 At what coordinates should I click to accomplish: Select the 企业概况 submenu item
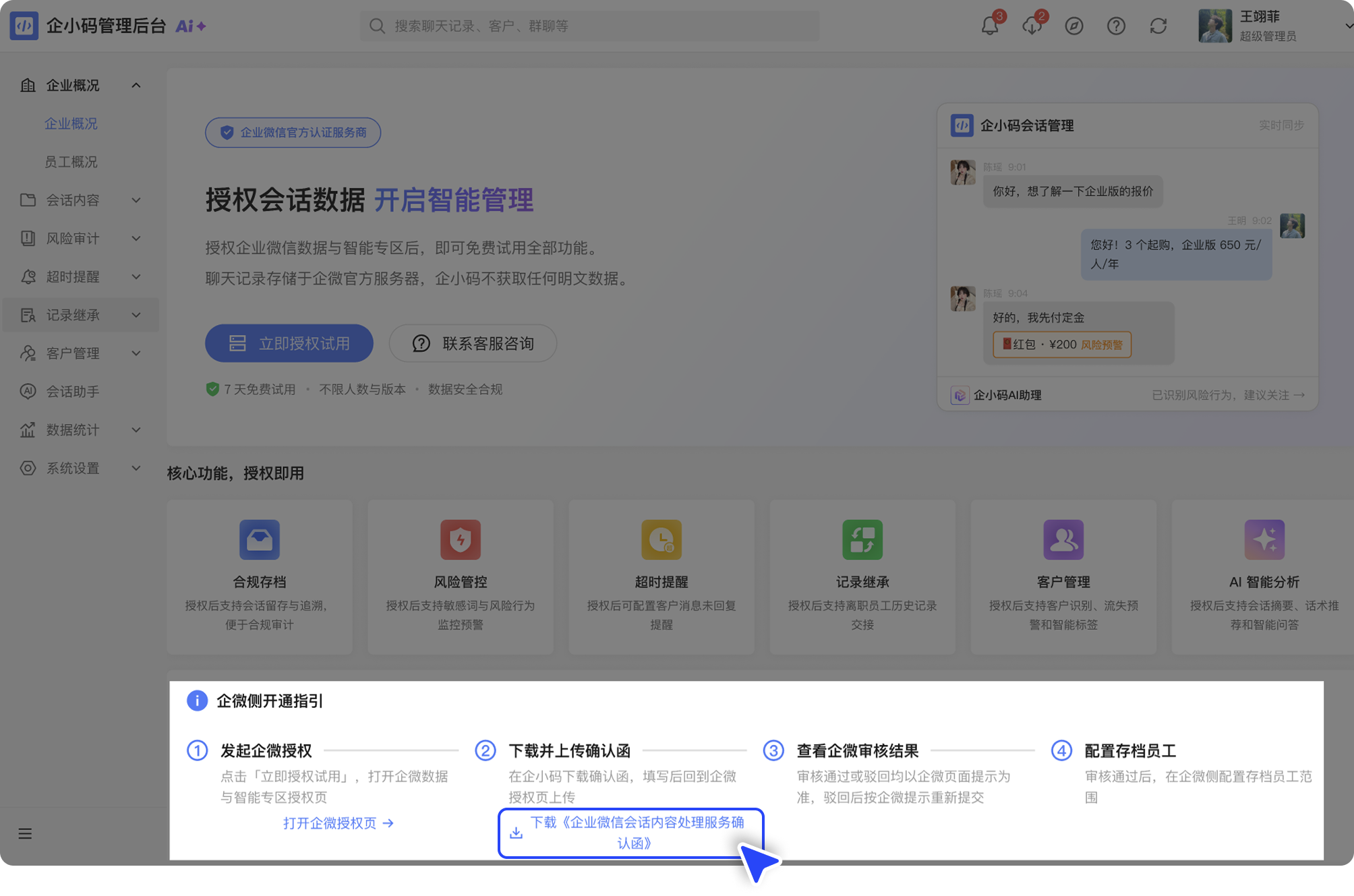[x=71, y=124]
